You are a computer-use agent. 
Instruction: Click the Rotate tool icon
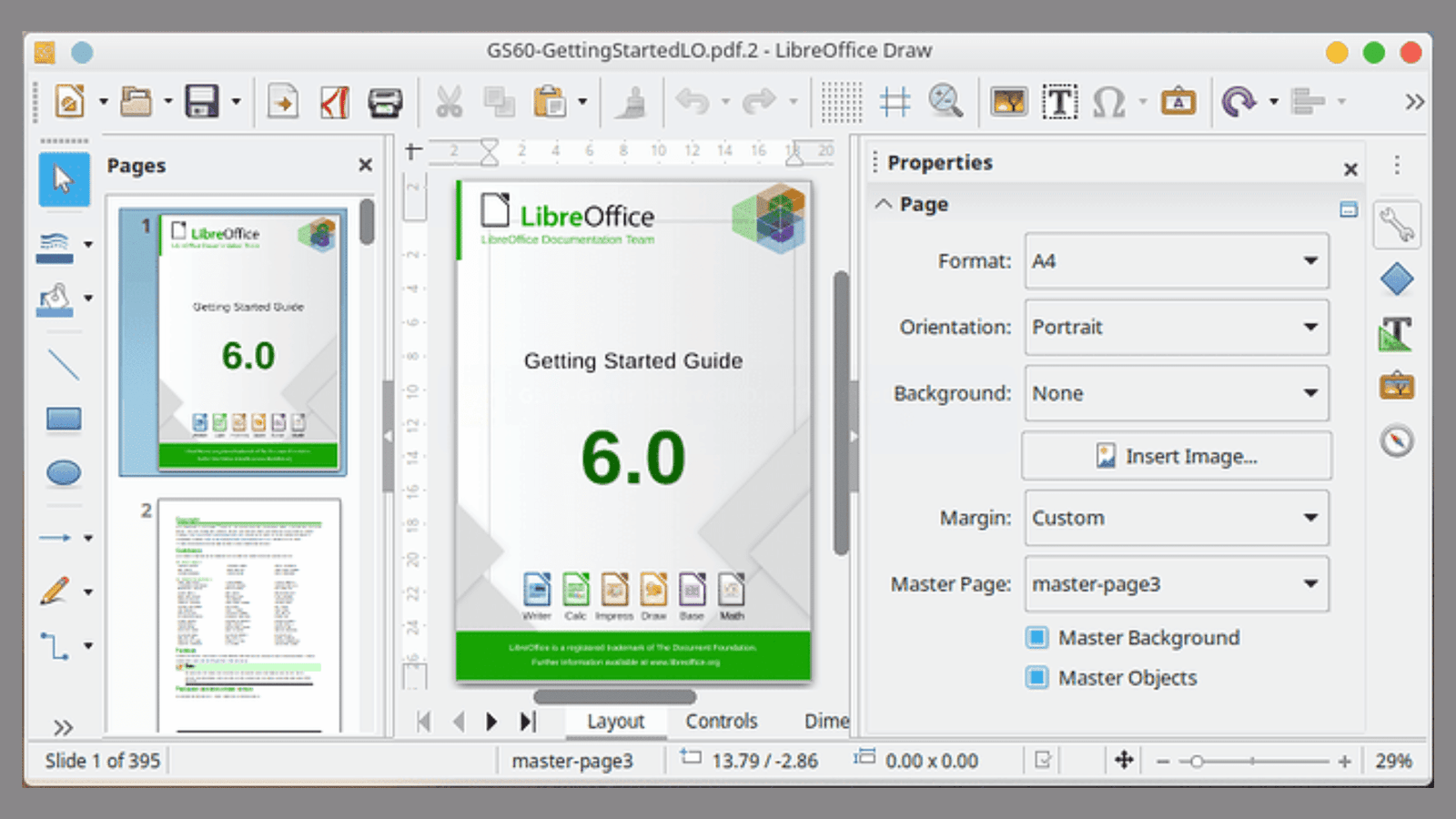coord(1239,102)
